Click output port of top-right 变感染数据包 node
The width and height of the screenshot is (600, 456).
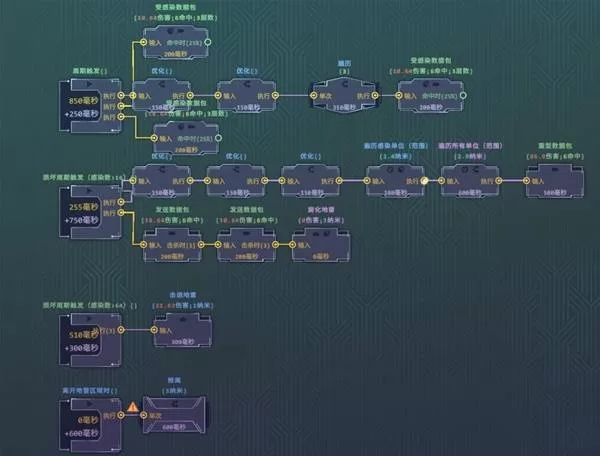[x=466, y=97]
